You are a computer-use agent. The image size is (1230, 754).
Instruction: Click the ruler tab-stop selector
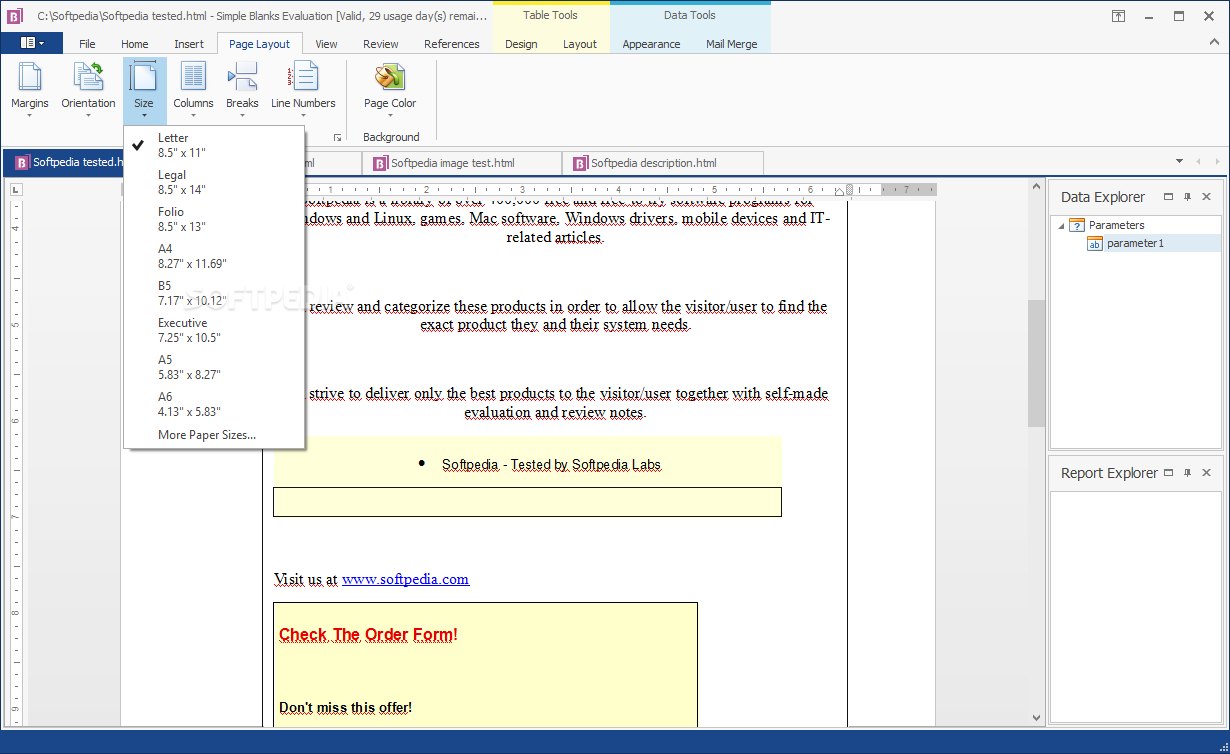[16, 190]
